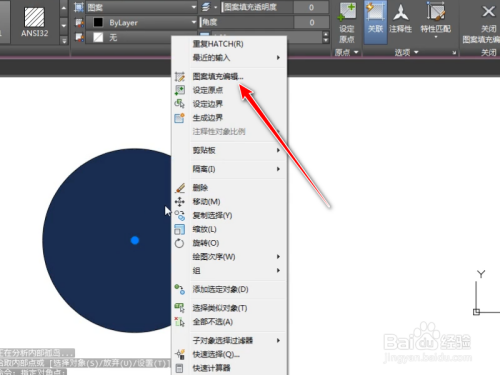Click the hatch color icon beside ByLayer
Viewport: 500px width, 375px height.
tap(79, 22)
